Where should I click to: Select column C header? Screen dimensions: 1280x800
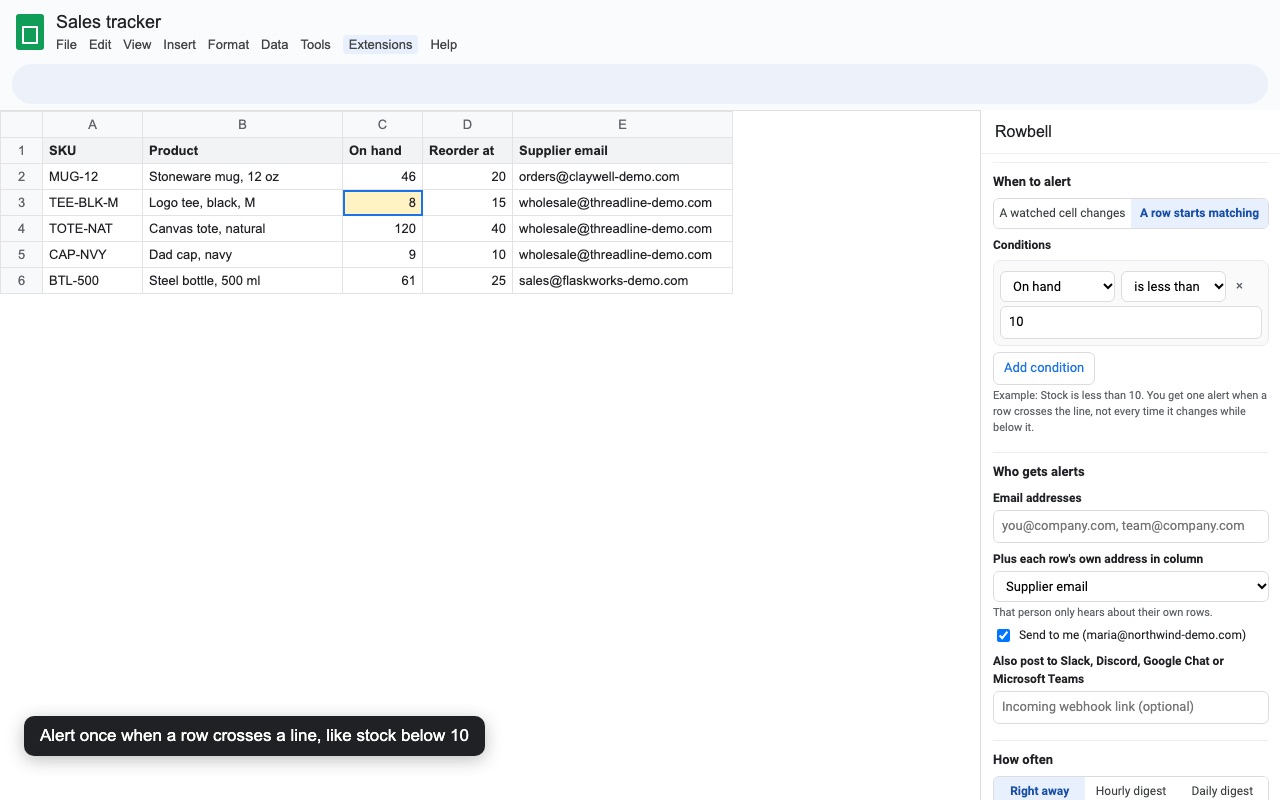382,124
